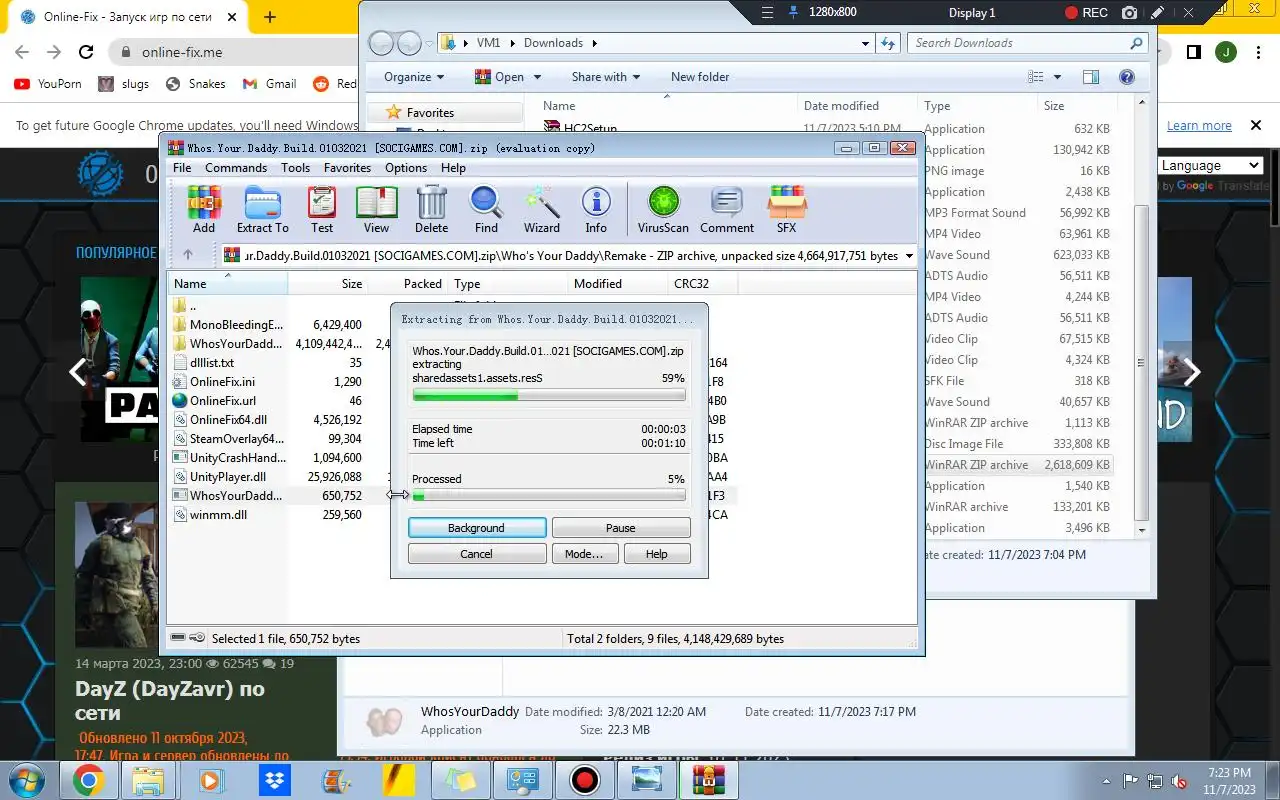Click the REC button in recorder bar
1280x800 pixels.
(x=1086, y=13)
